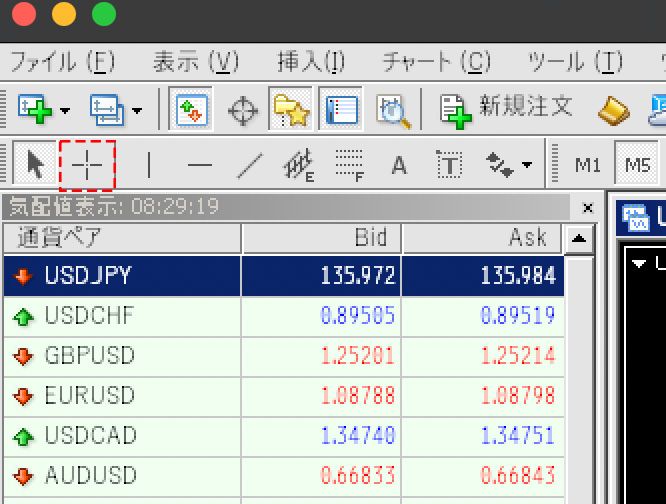Viewport: 666px width, 504px height.
Task: Open the arrows objects tool
Action: point(500,165)
